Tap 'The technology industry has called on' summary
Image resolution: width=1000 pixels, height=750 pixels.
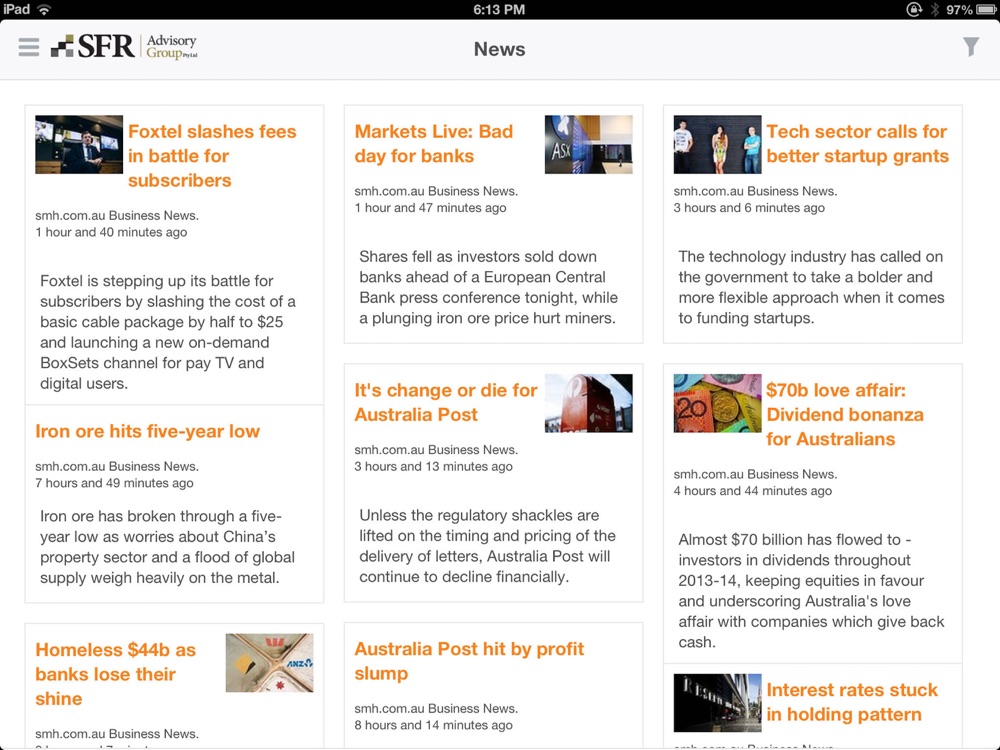pyautogui.click(x=811, y=287)
